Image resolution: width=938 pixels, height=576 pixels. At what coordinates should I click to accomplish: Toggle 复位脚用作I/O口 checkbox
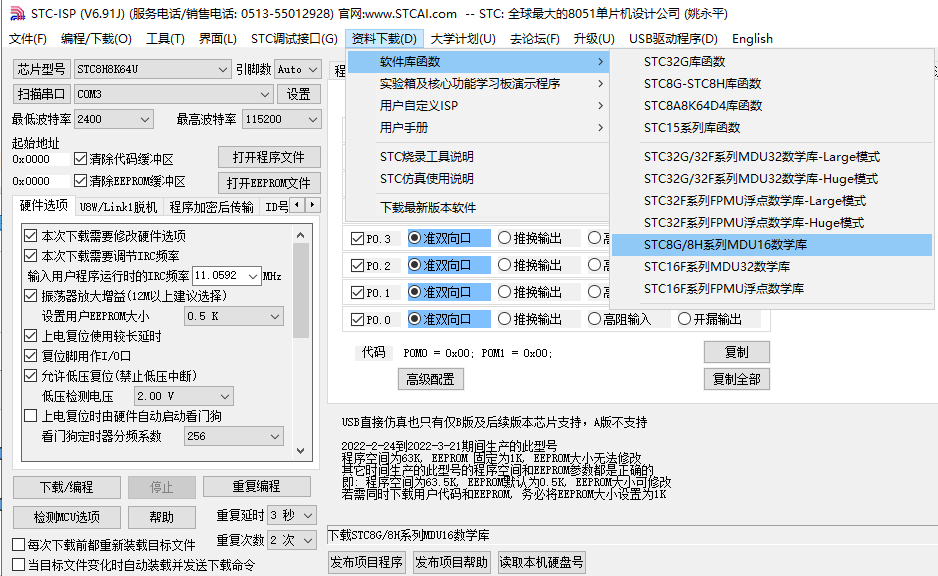(31, 356)
